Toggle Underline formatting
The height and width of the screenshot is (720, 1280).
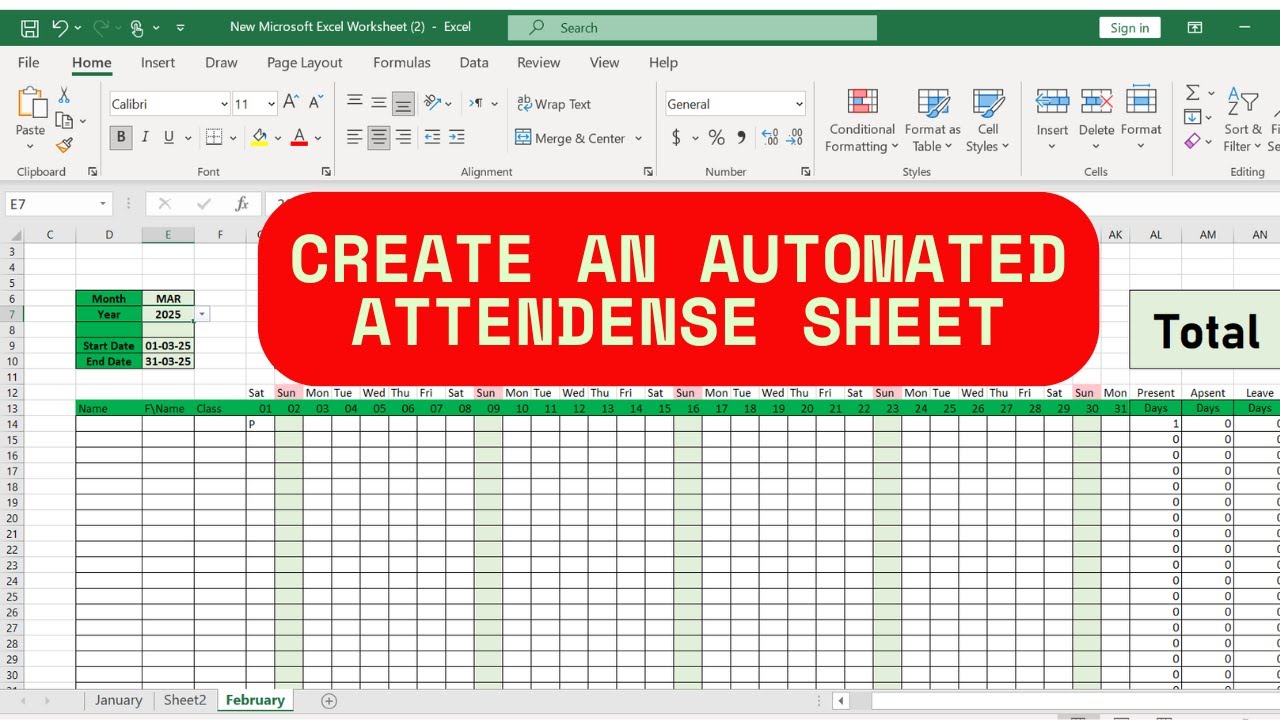click(x=169, y=137)
